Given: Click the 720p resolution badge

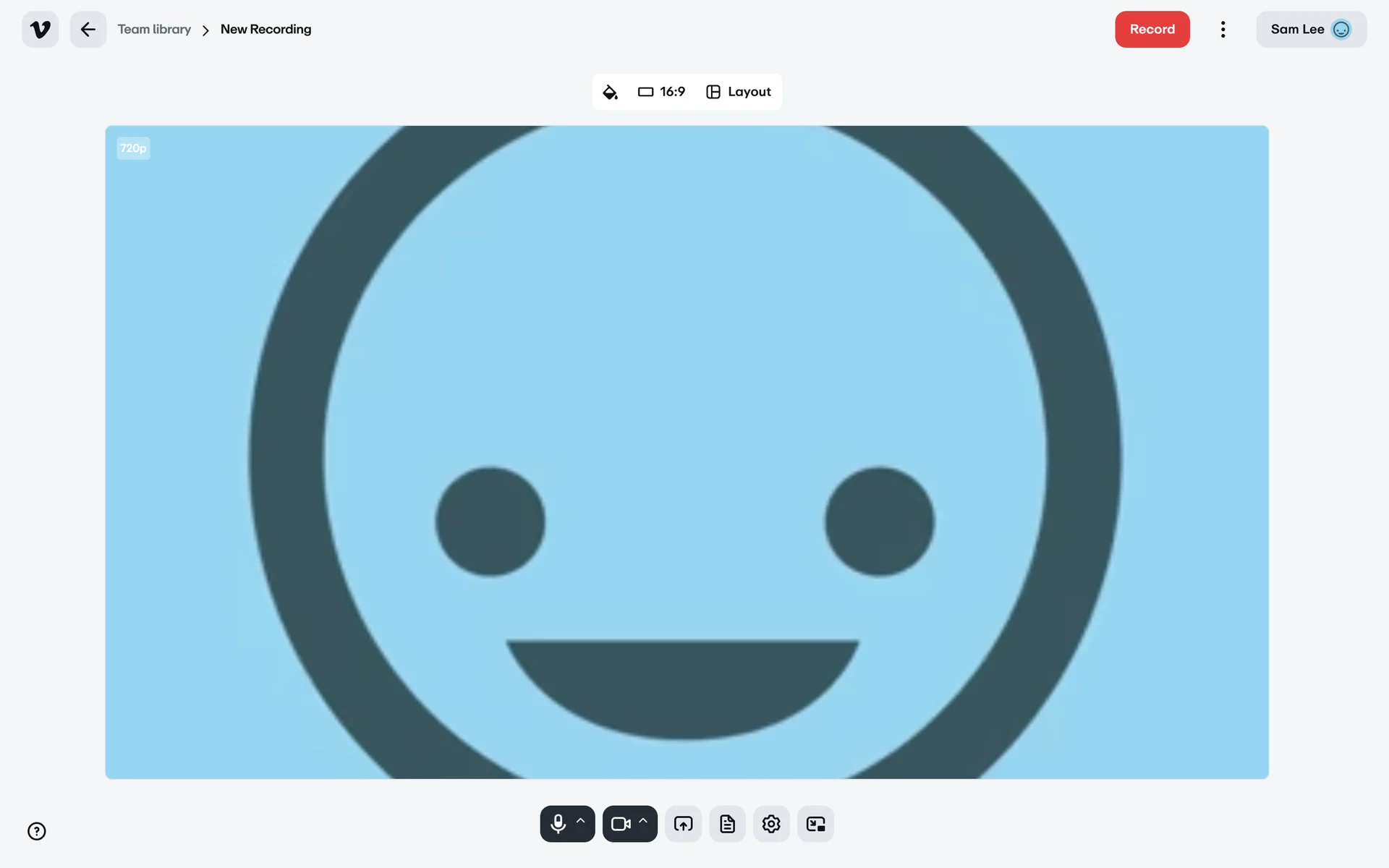Looking at the screenshot, I should (x=133, y=148).
